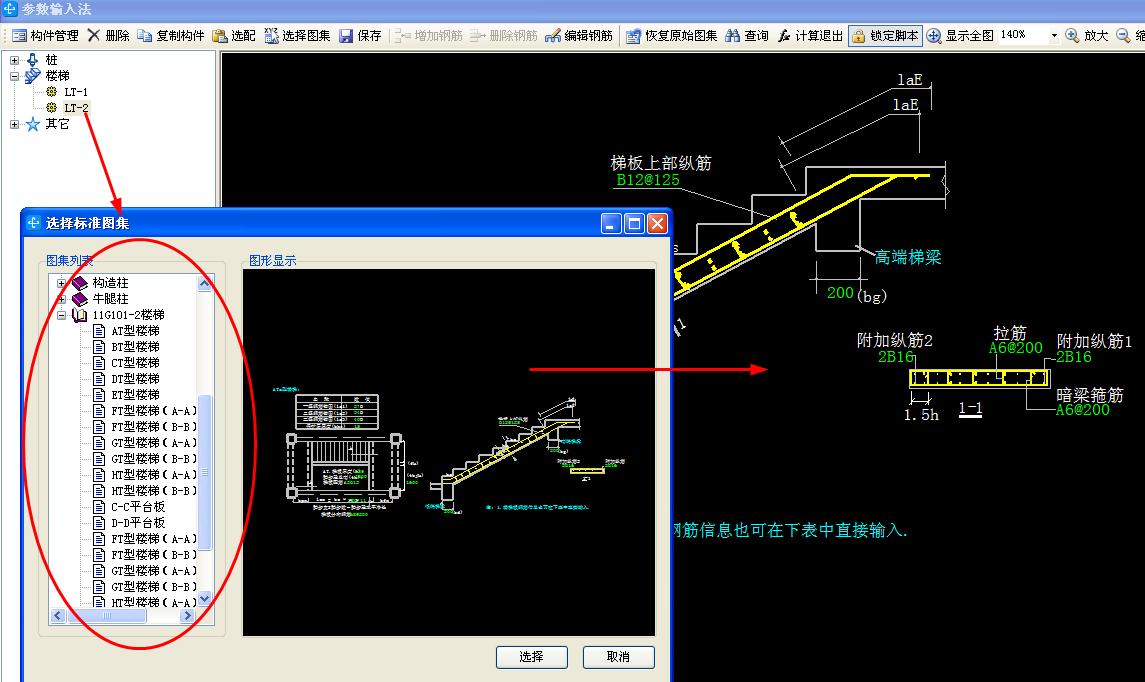Click the atlas list vertical scrollbar thumb

204,472
